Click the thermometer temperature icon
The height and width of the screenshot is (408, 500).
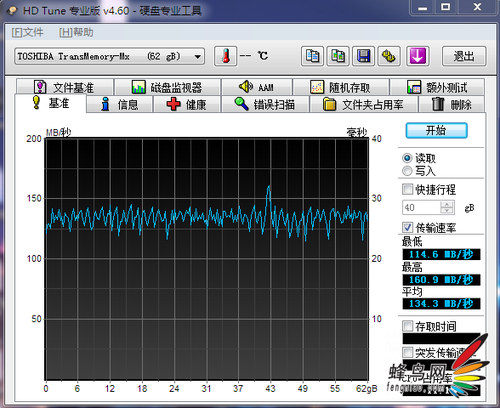click(x=226, y=56)
